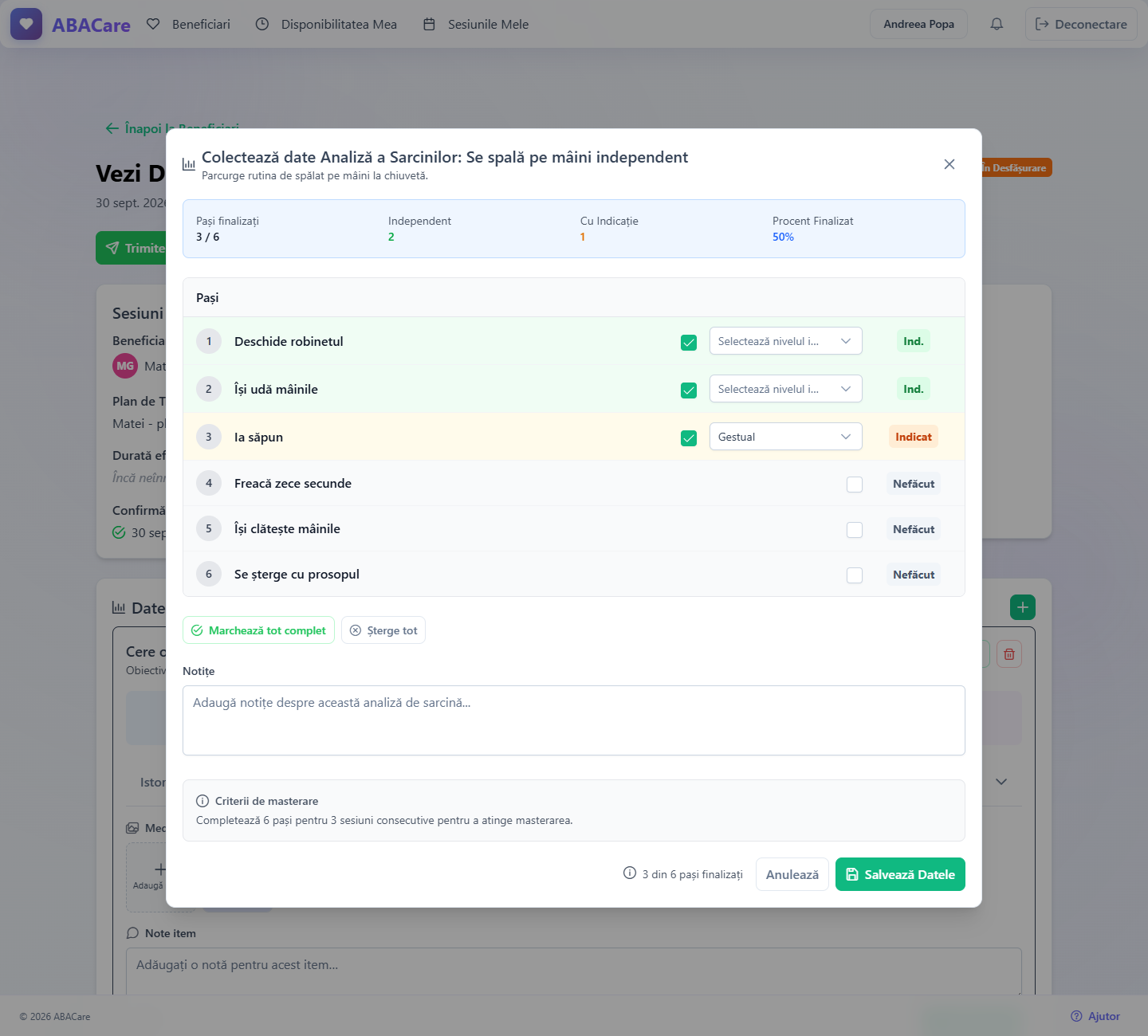Uncheck the Deschide robinetul step checkbox
Image resolution: width=1148 pixels, height=1036 pixels.
(689, 343)
